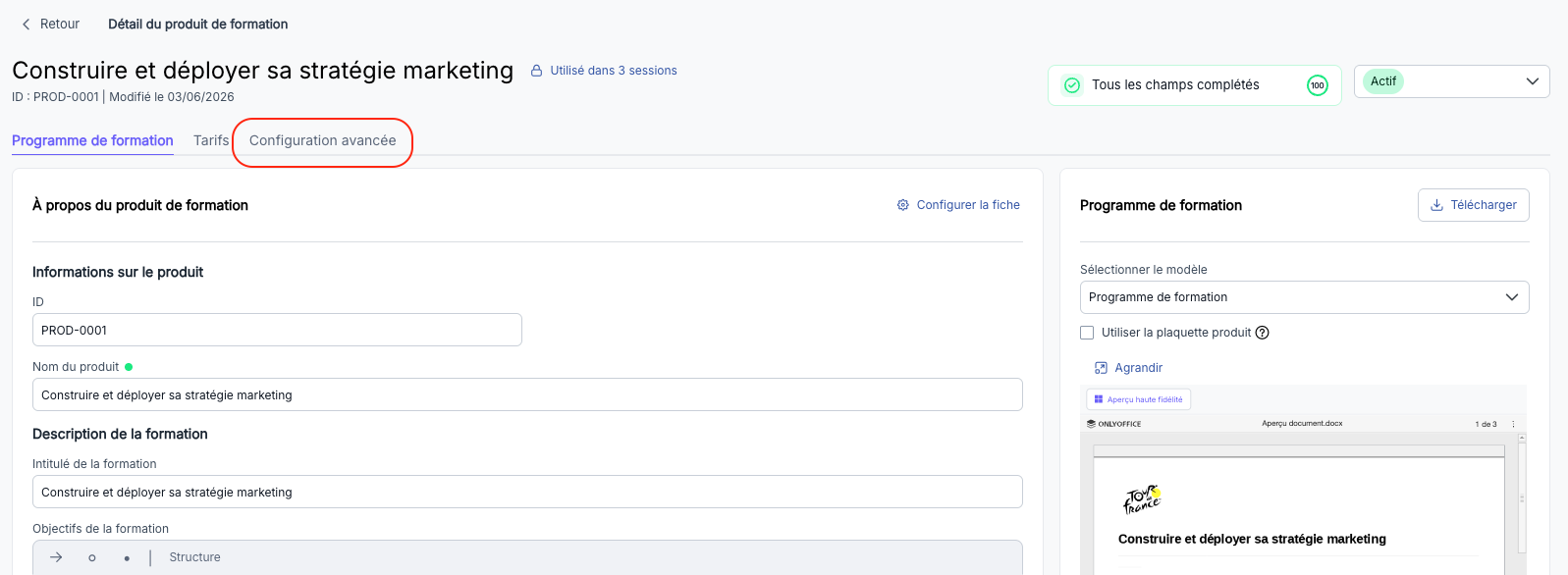Viewport: 1568px width, 575px height.
Task: Click the 'Sélectionner le modèle' label
Action: 1144,270
